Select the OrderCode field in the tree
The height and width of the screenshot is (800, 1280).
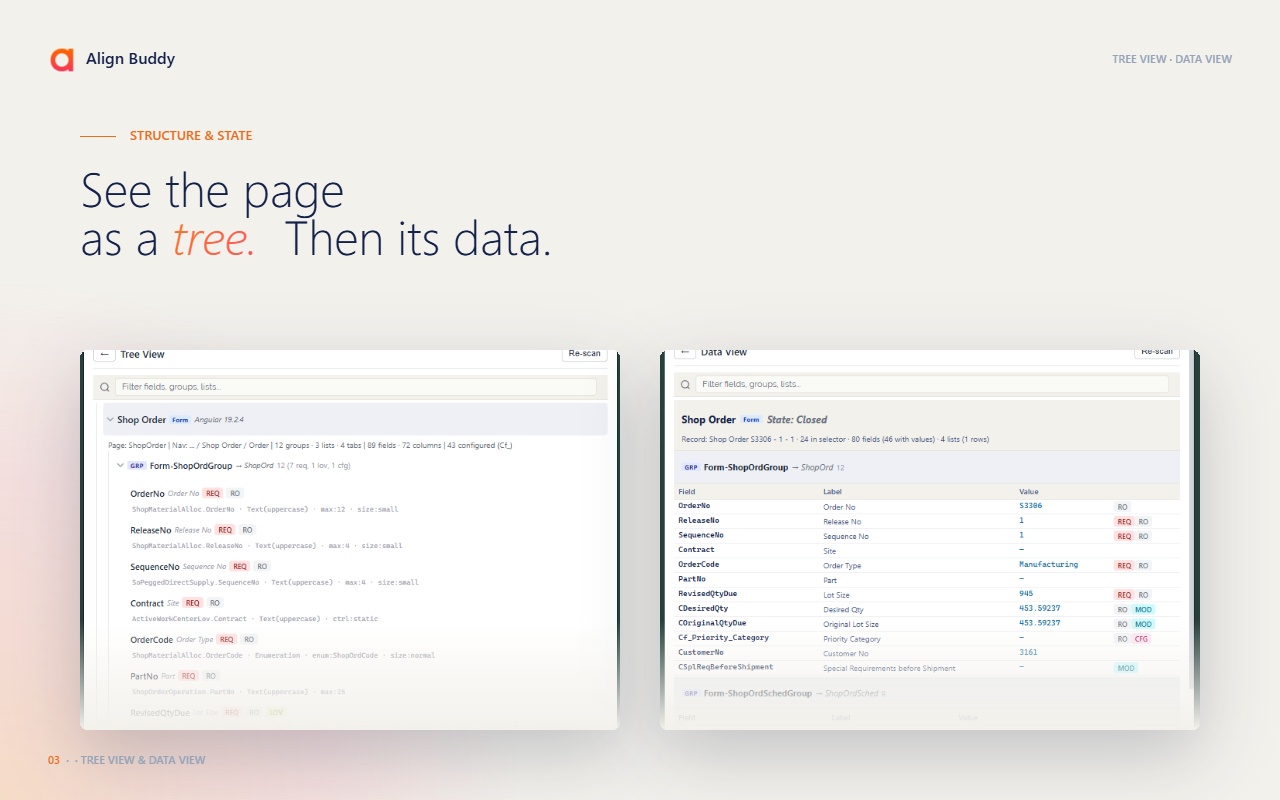coord(152,639)
